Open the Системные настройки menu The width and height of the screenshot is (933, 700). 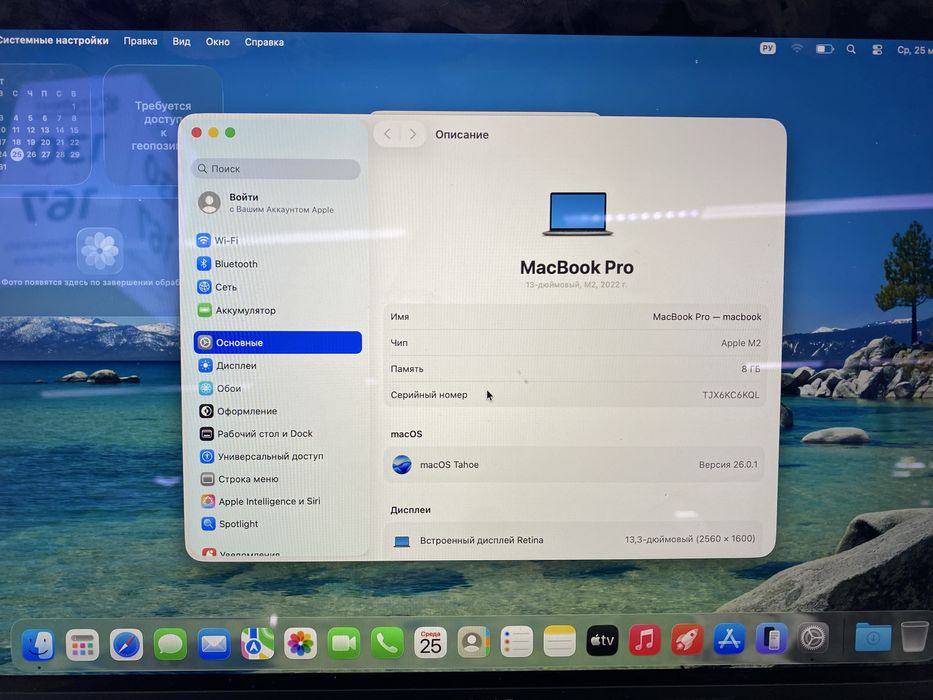click(x=54, y=40)
